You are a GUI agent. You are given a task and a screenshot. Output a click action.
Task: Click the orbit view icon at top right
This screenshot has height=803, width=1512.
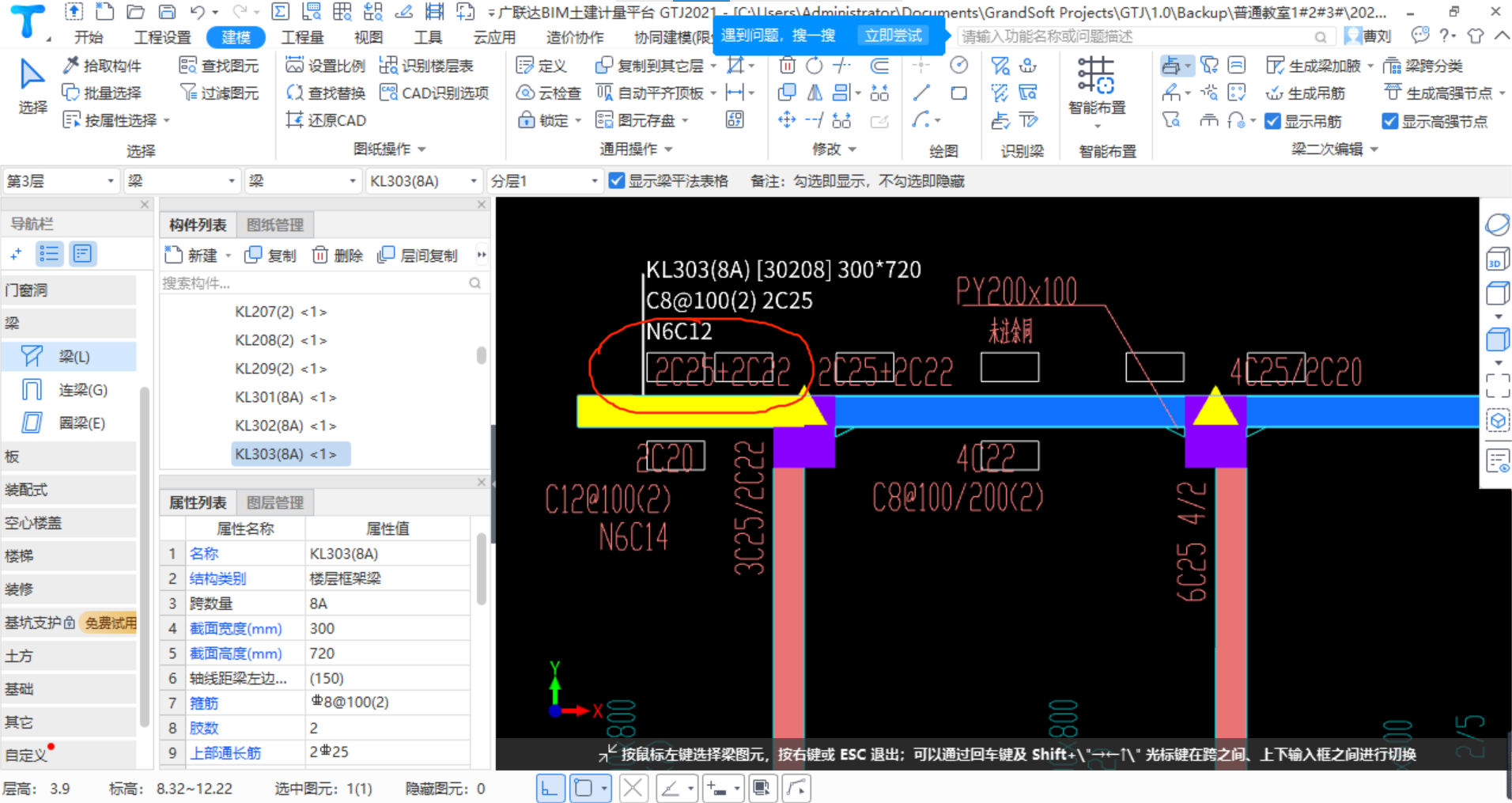click(x=1498, y=225)
